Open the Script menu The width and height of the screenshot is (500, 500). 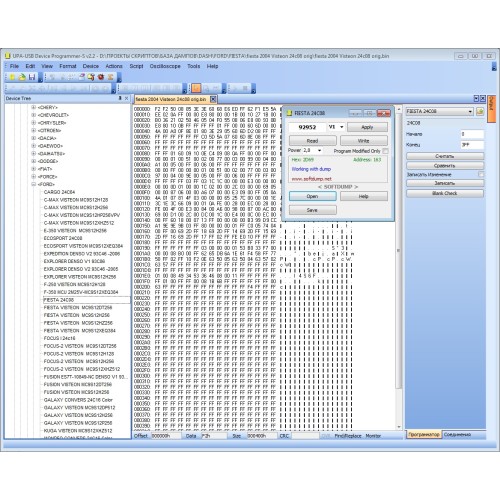(136, 66)
